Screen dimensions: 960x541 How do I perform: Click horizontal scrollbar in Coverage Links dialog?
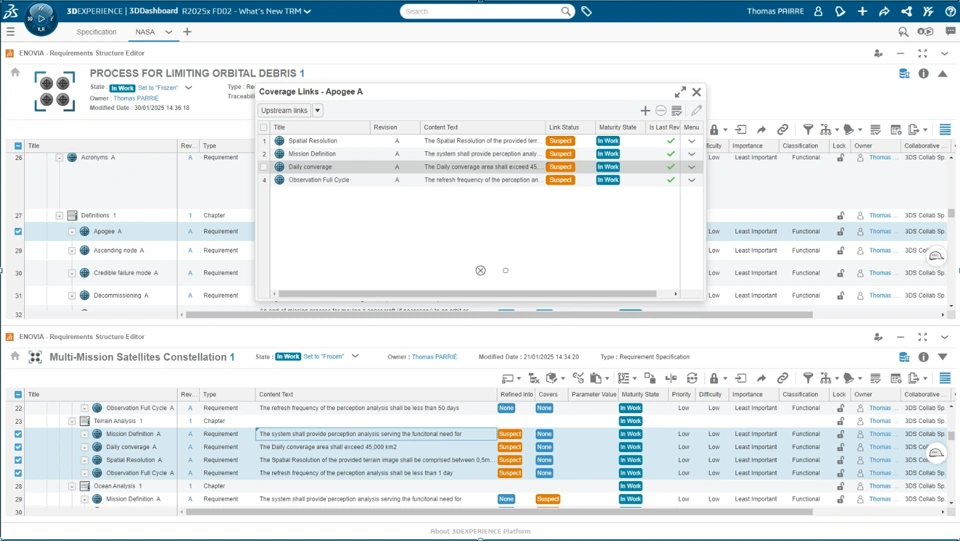point(467,294)
